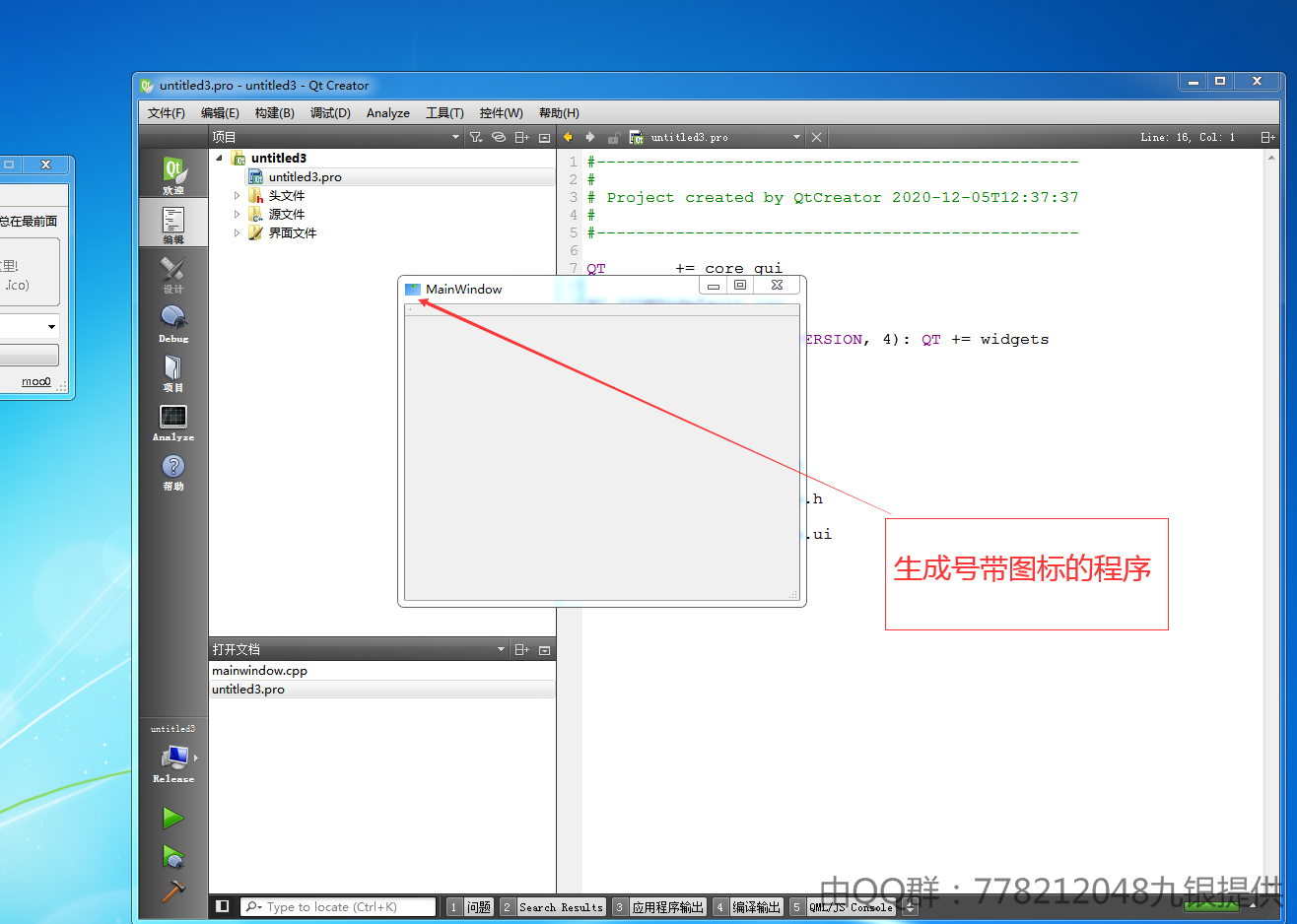Open the 工具(T) menu
This screenshot has height=924, width=1297.
[444, 113]
